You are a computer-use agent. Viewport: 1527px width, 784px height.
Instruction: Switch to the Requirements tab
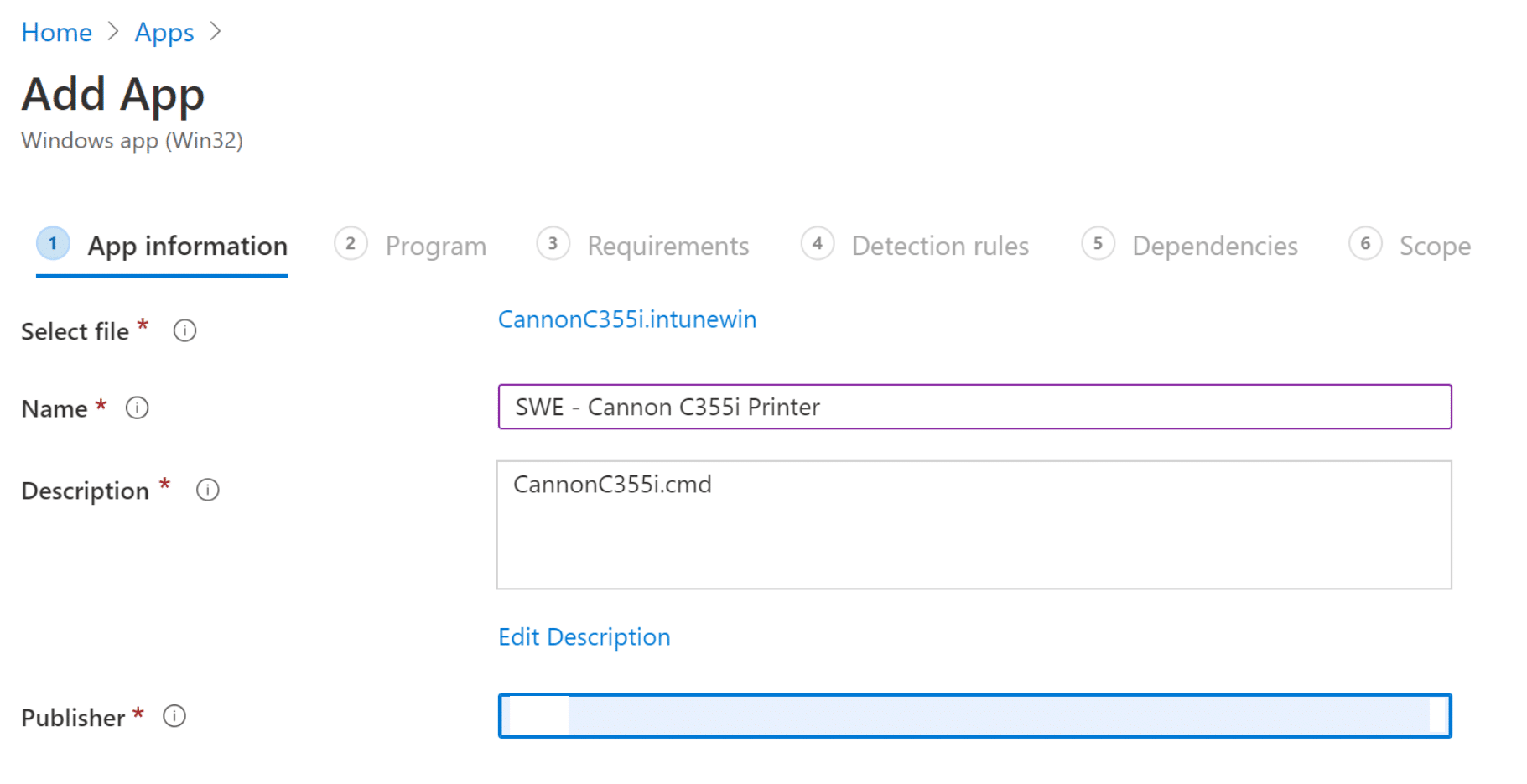point(668,246)
